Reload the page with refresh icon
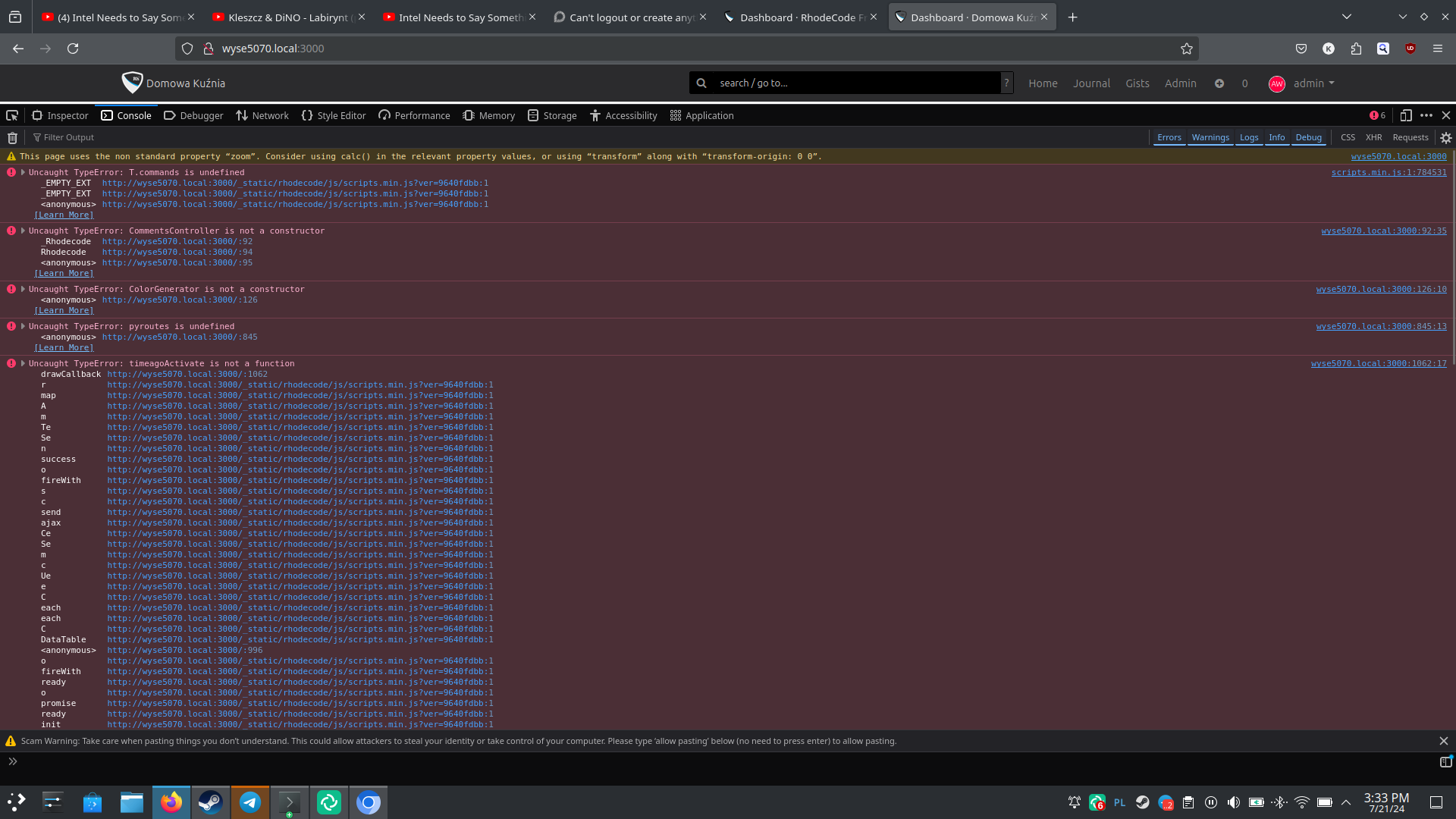The width and height of the screenshot is (1456, 819). coord(73,49)
